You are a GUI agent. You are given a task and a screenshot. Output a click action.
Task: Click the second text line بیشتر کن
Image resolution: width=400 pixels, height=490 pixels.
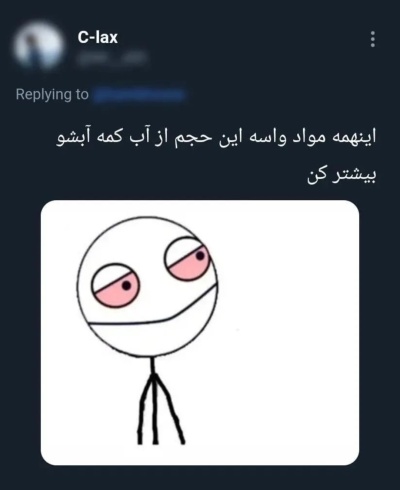(x=341, y=175)
